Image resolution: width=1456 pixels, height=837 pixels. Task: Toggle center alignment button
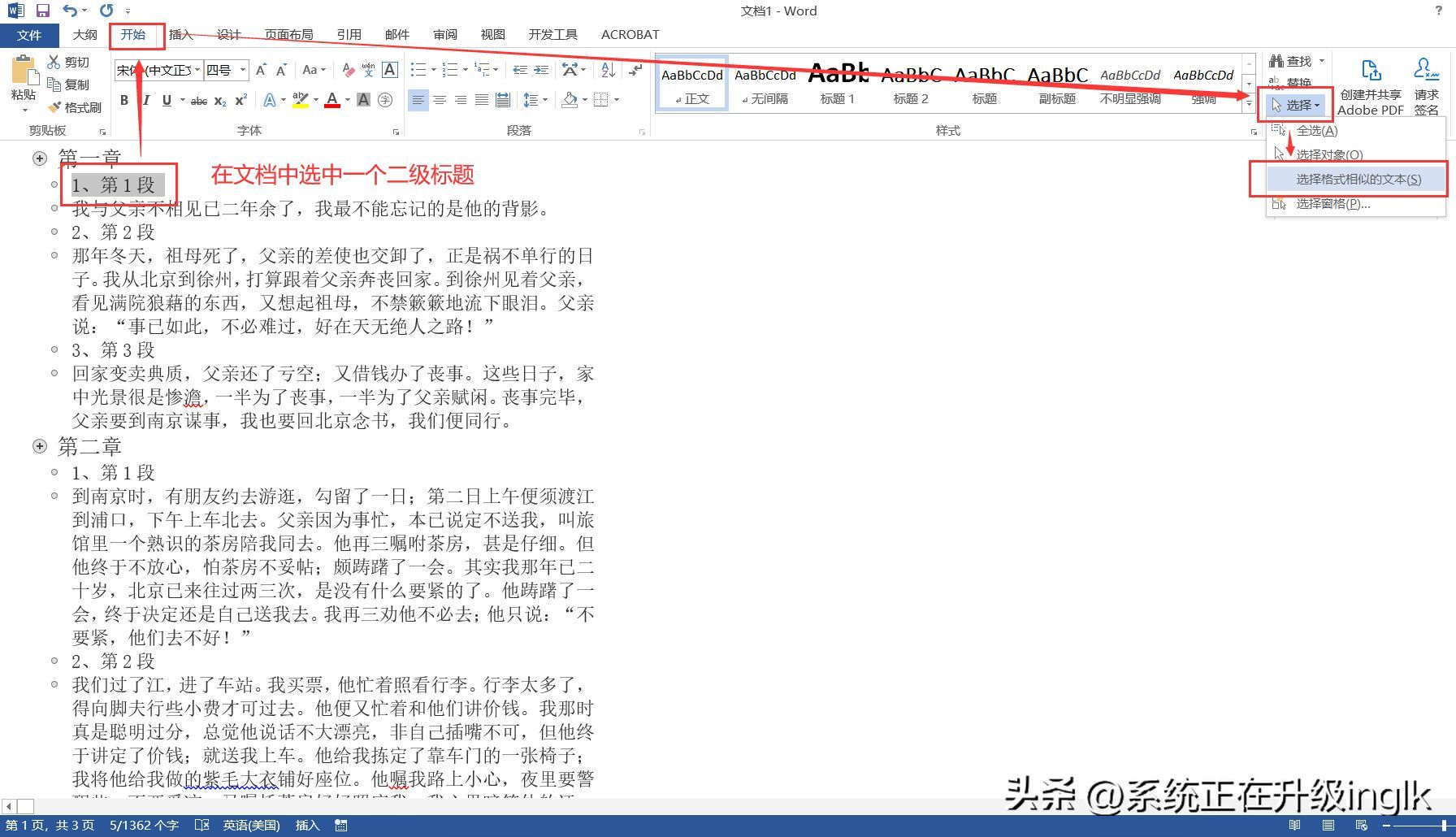click(x=440, y=100)
